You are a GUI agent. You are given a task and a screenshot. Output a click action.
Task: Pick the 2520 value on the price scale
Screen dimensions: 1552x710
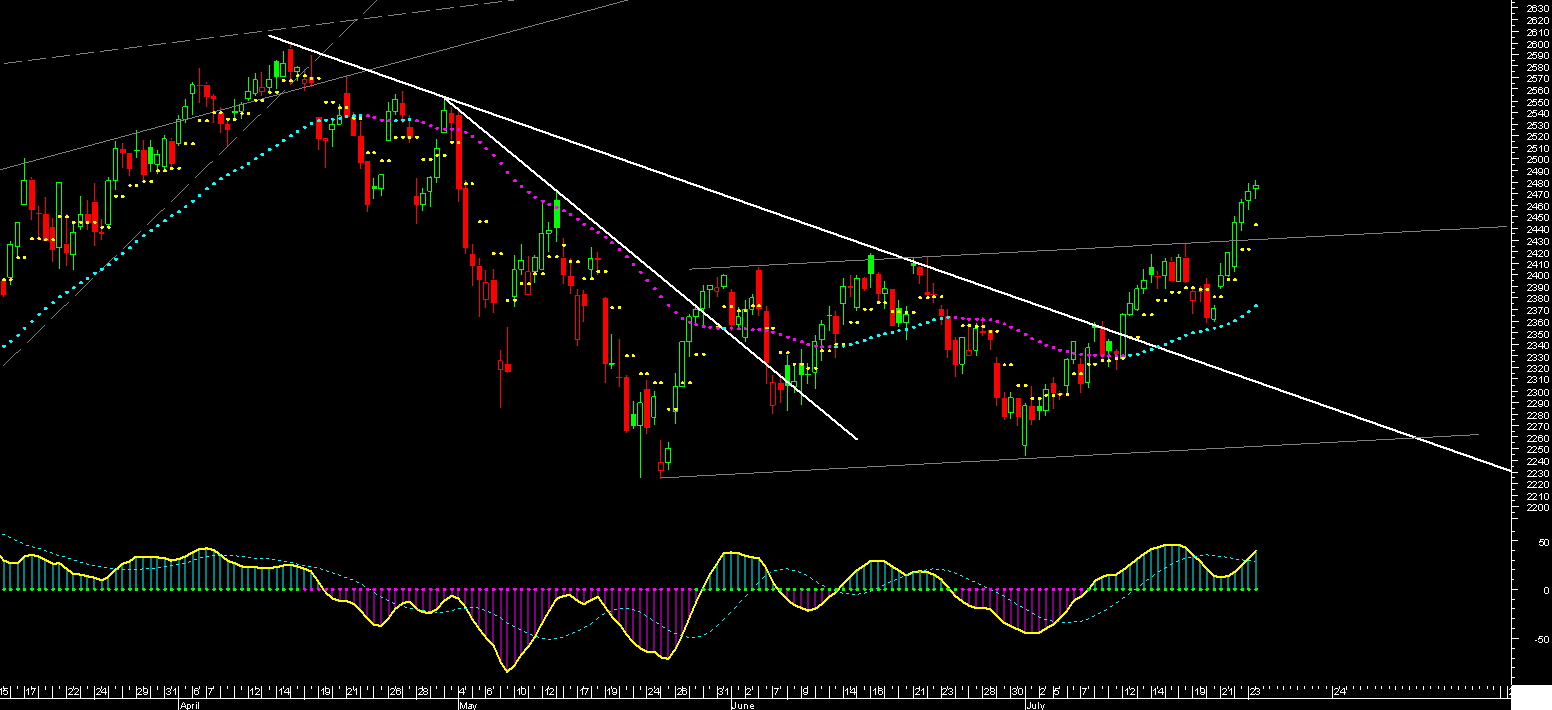(x=1537, y=137)
